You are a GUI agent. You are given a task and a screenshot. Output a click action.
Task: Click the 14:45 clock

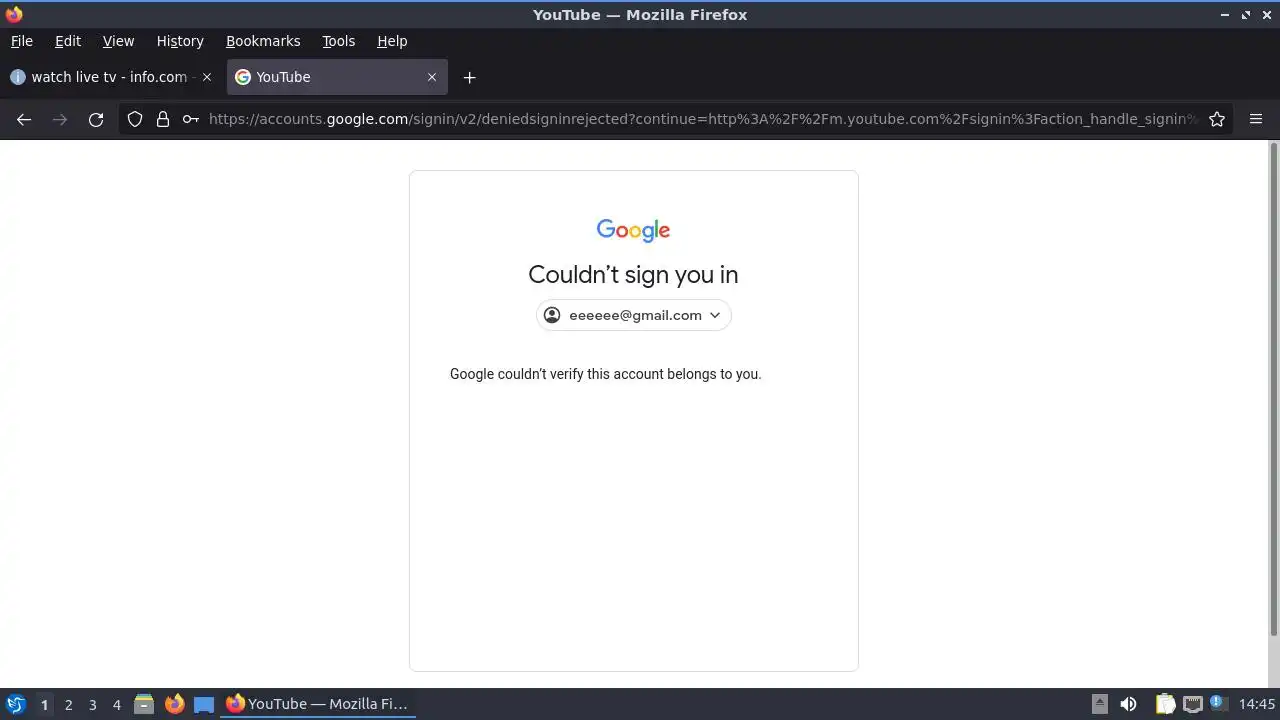[x=1257, y=704]
